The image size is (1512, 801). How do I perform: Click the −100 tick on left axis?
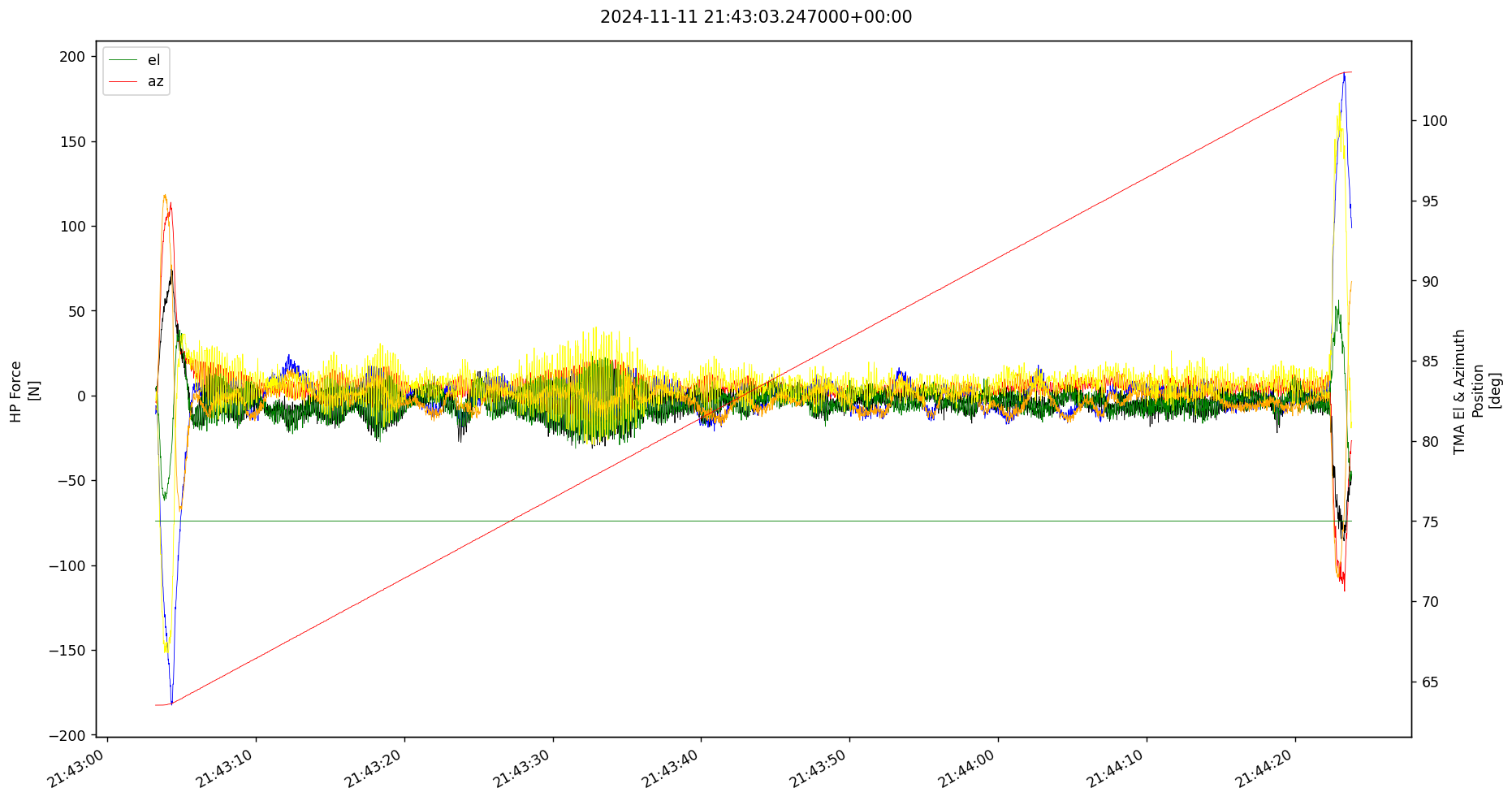[x=67, y=565]
